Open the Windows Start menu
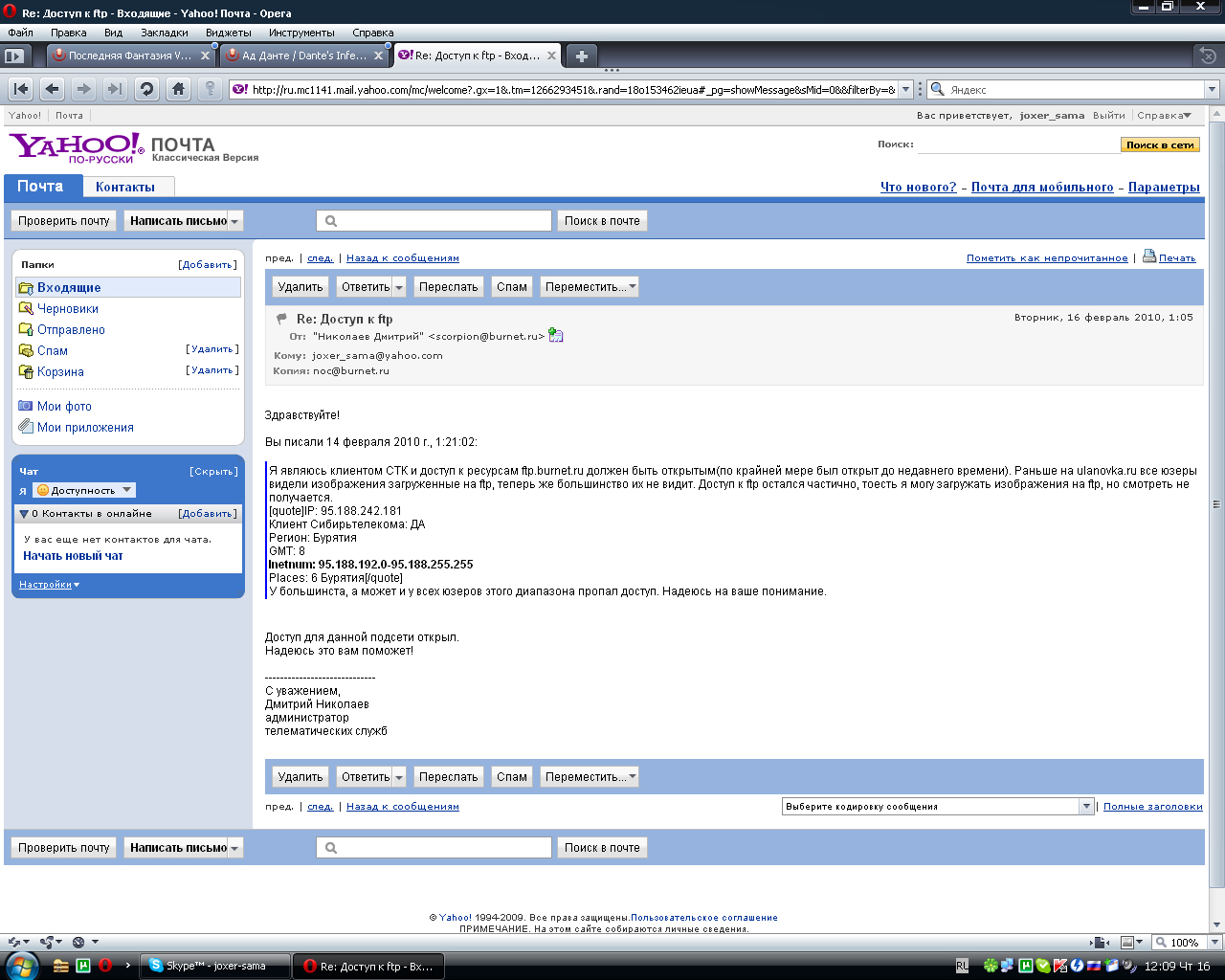Viewport: 1225px width, 980px height. pyautogui.click(x=20, y=966)
